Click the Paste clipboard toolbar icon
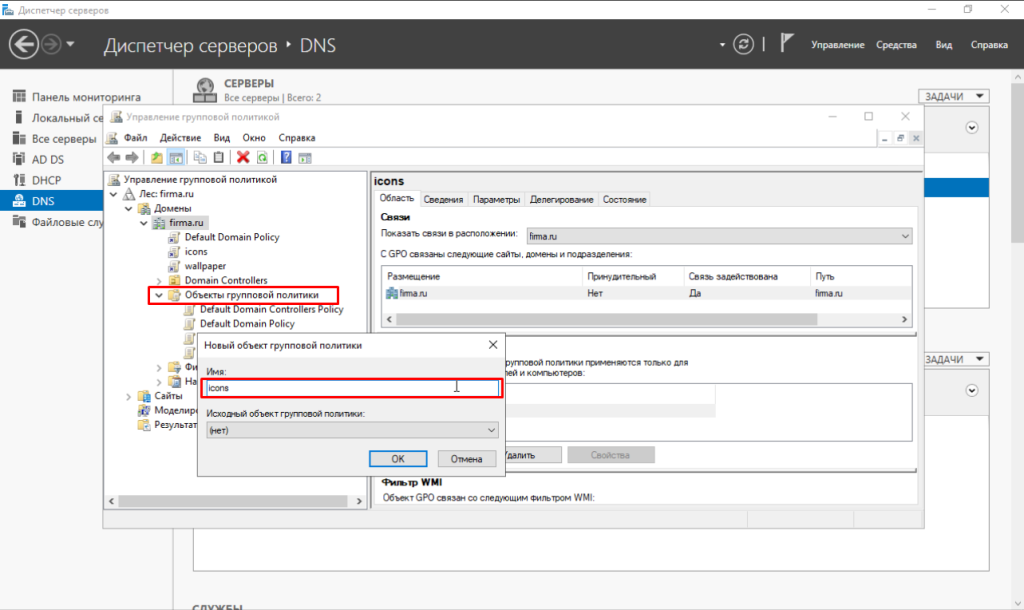 [219, 157]
